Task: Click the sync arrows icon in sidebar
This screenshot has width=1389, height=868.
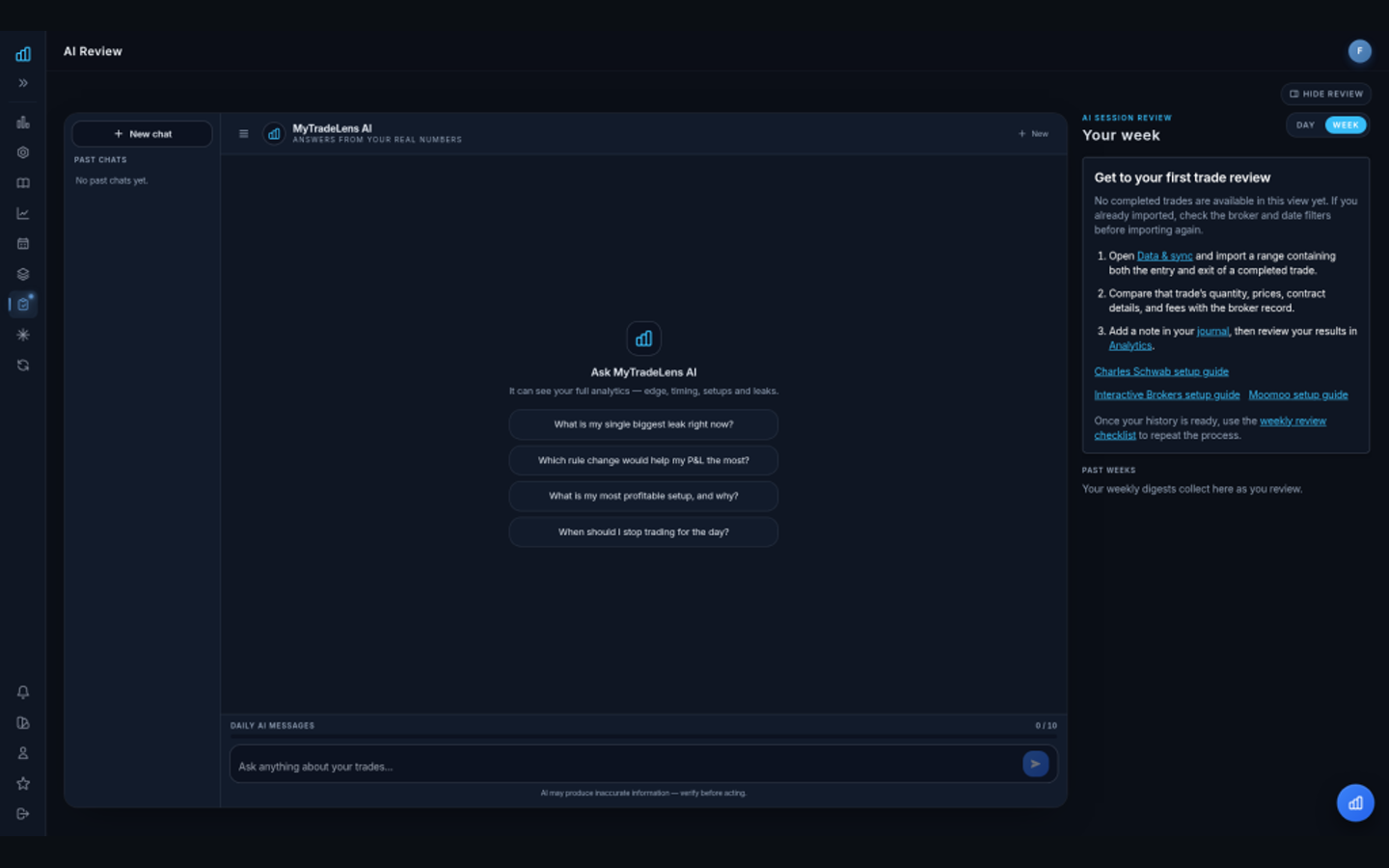Action: tap(23, 366)
